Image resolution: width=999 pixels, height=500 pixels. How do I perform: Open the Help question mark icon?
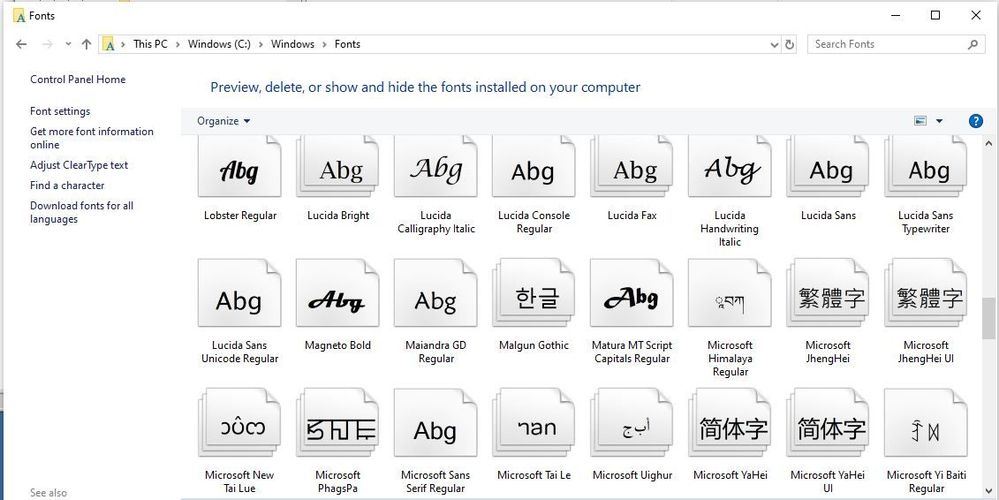[975, 121]
